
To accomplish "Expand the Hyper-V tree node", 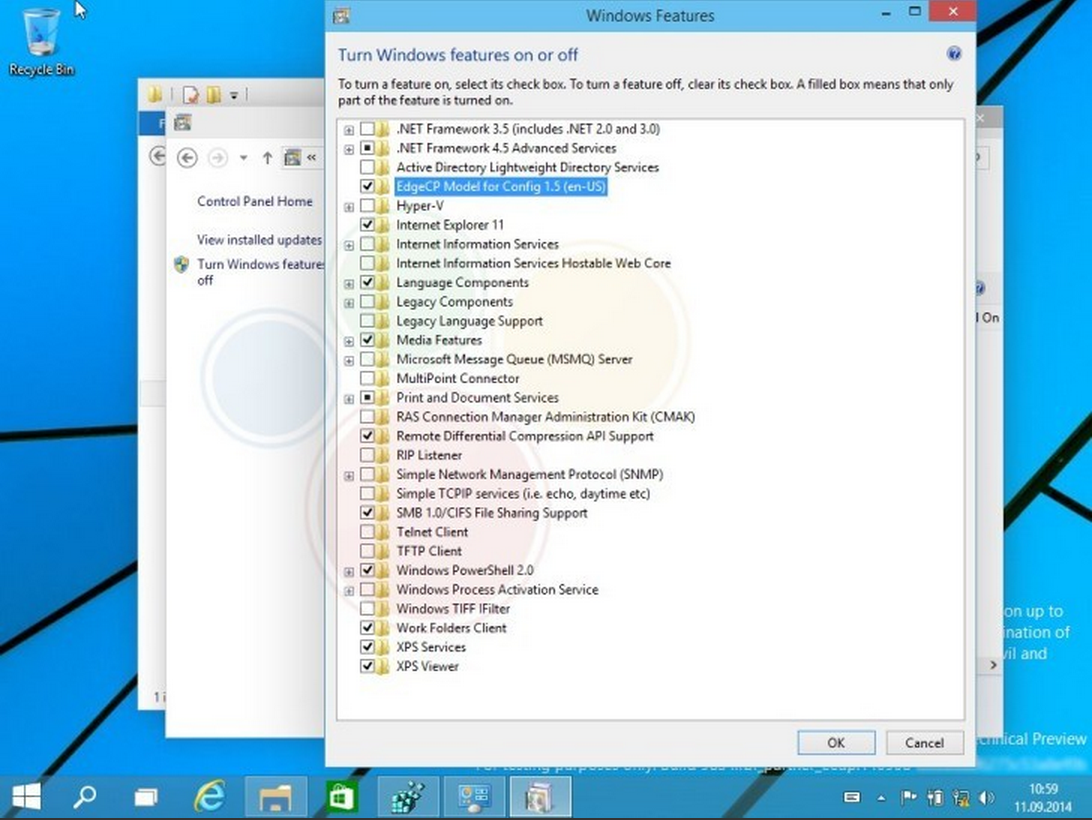I will tap(349, 206).
